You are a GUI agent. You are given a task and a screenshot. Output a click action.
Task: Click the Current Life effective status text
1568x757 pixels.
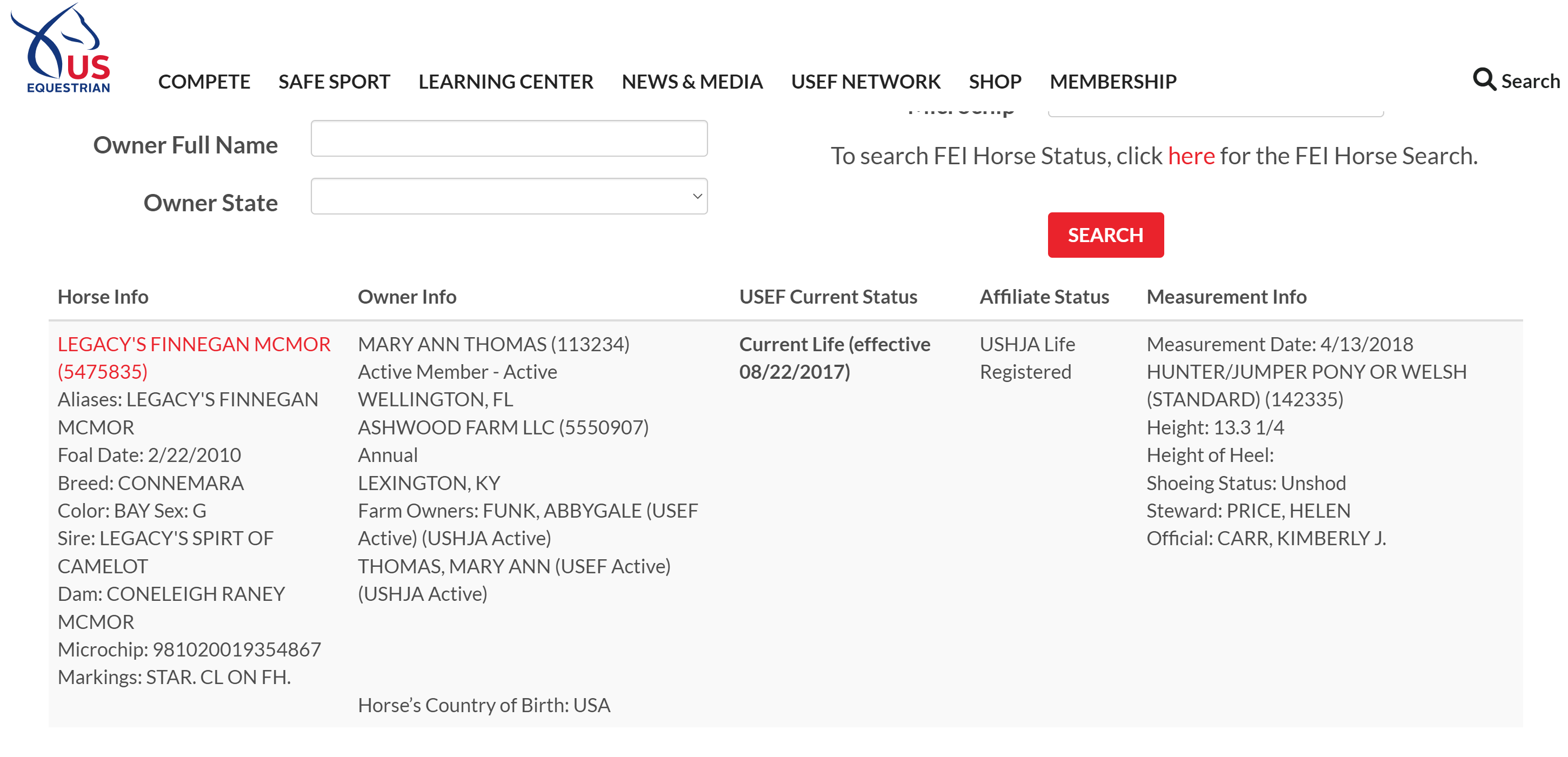[835, 358]
